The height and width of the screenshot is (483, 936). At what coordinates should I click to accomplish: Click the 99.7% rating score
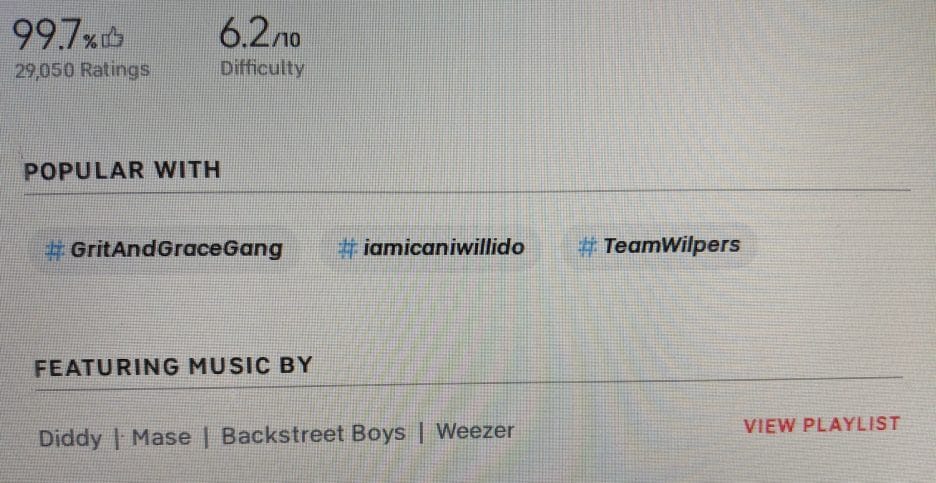(54, 35)
